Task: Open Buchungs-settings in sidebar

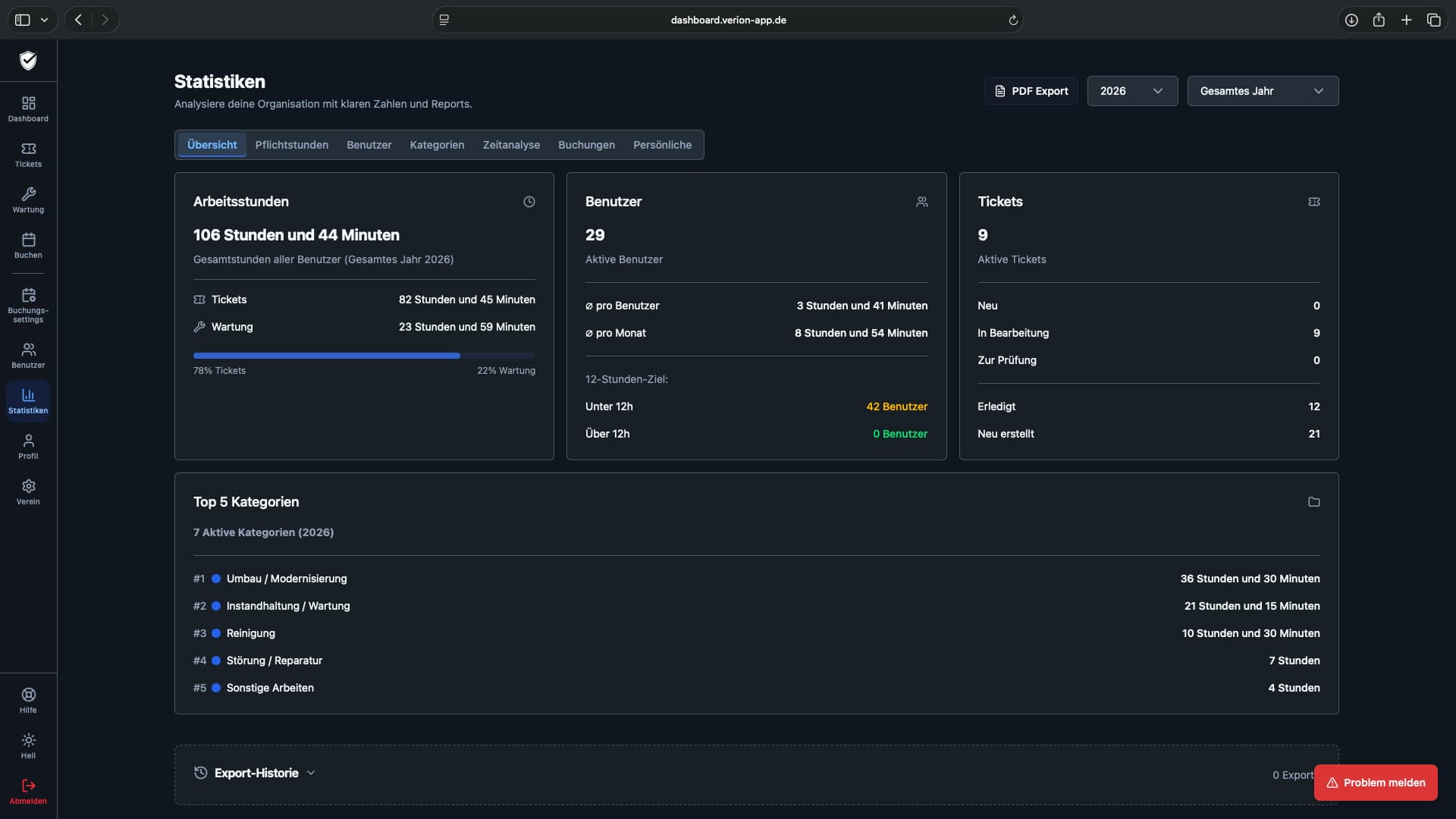Action: tap(28, 305)
